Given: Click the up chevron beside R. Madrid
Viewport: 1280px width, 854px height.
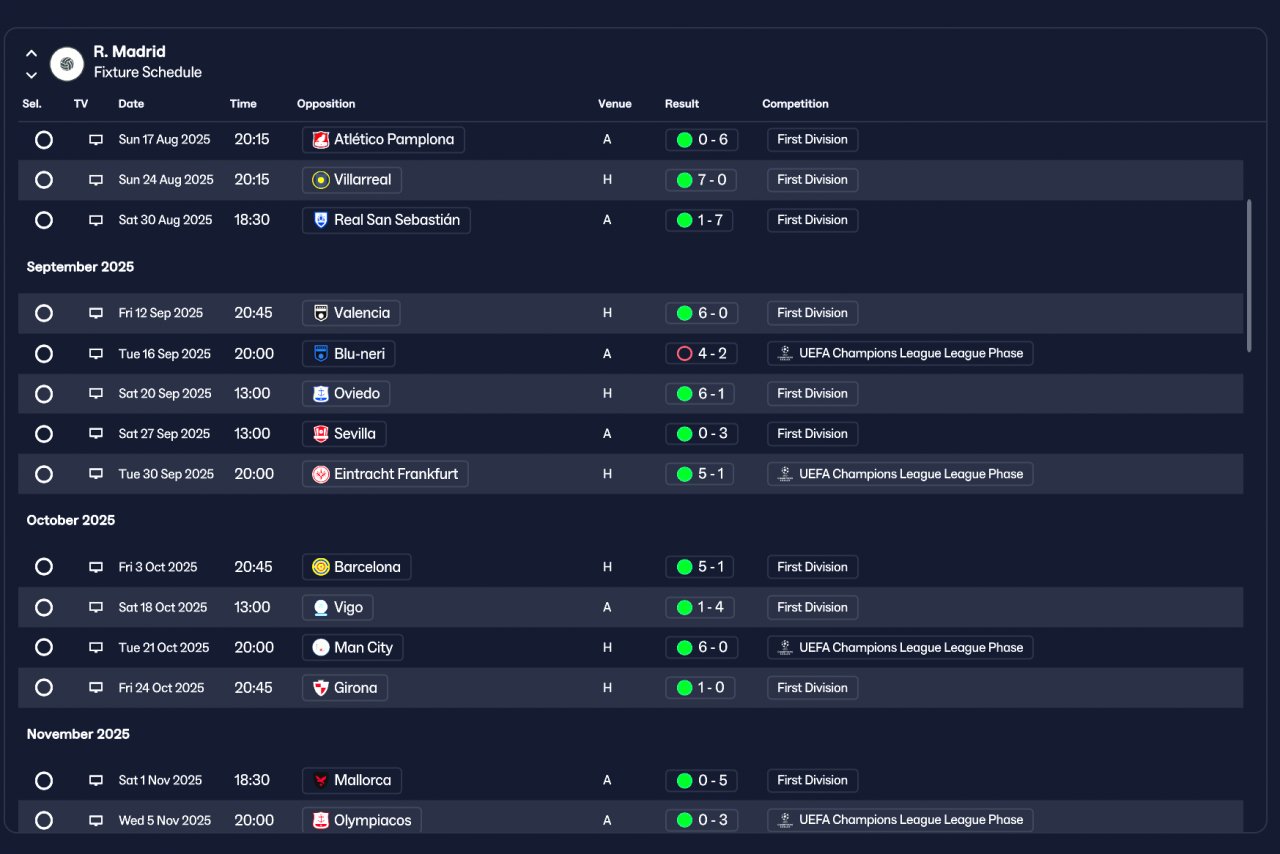Looking at the screenshot, I should coord(31,53).
